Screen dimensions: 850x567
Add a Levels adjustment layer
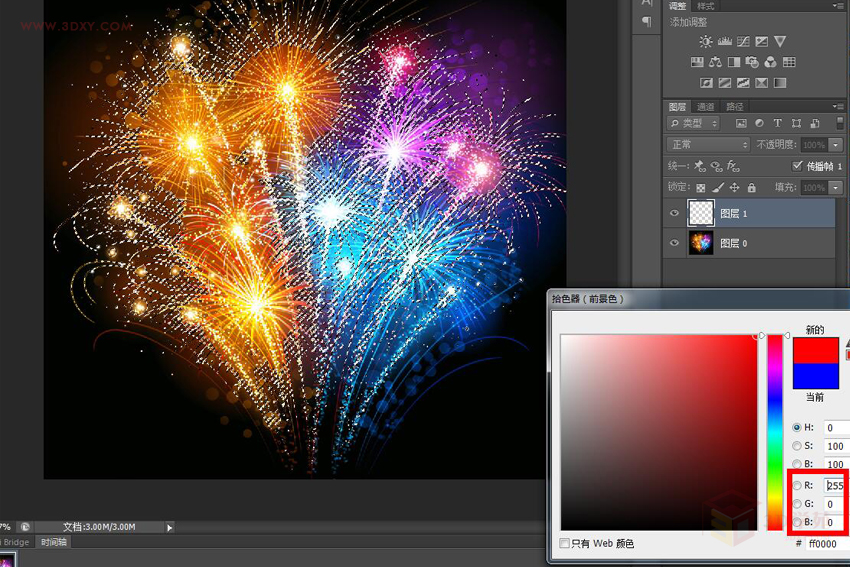pos(724,42)
